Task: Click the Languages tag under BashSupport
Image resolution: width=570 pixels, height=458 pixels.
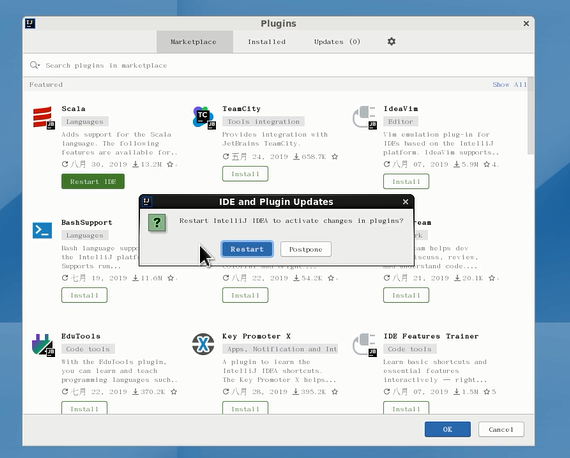Action: [x=85, y=235]
